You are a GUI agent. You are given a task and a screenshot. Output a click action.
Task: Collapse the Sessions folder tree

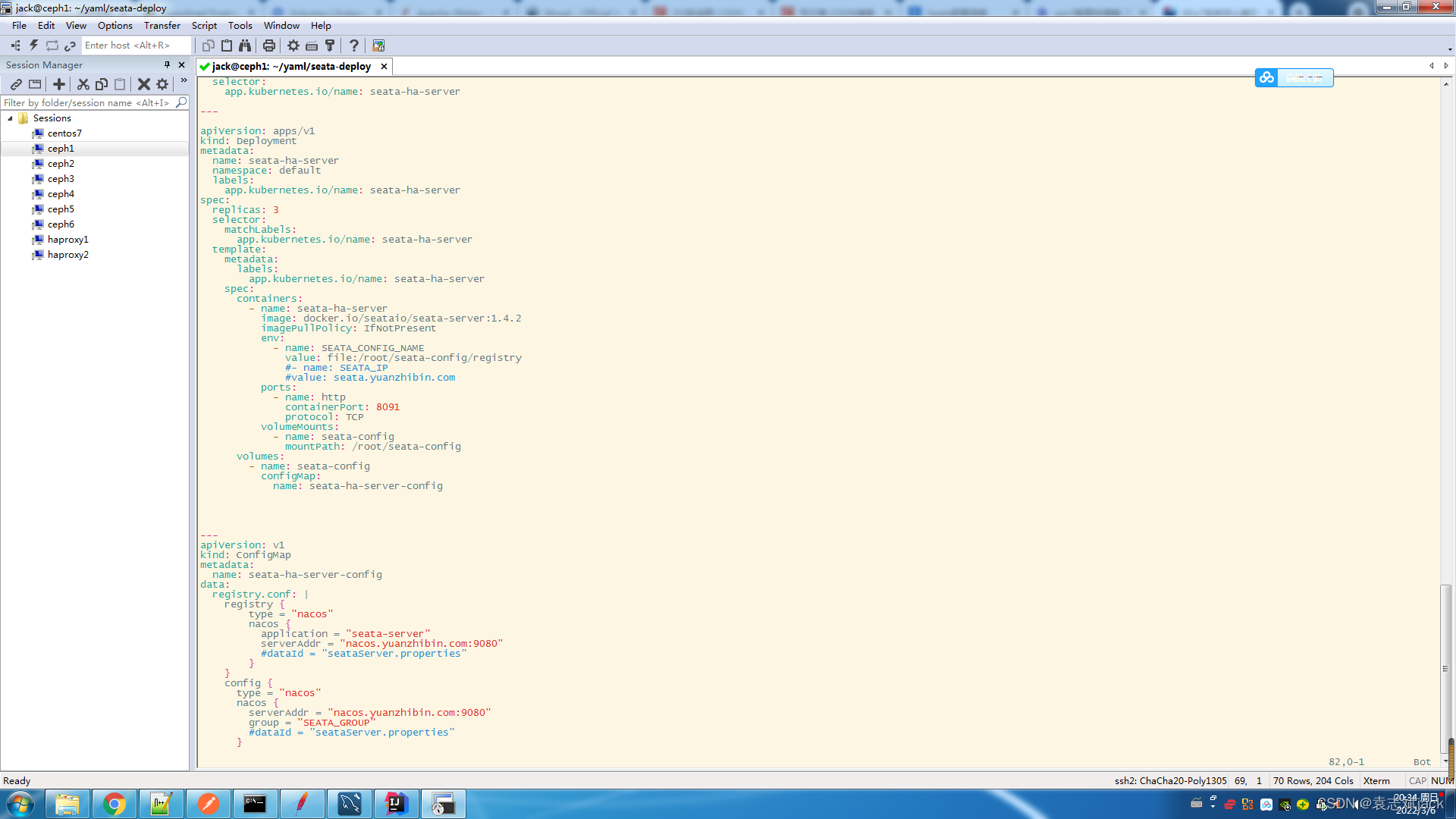click(x=11, y=118)
